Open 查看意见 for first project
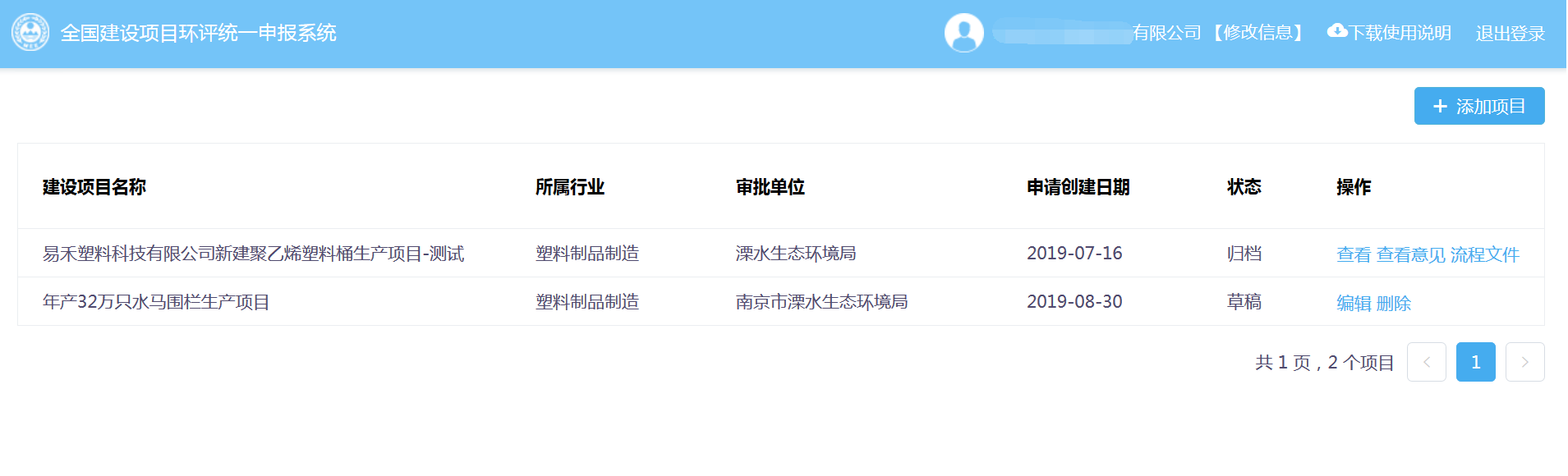Viewport: 1568px width, 476px height. (x=1410, y=254)
